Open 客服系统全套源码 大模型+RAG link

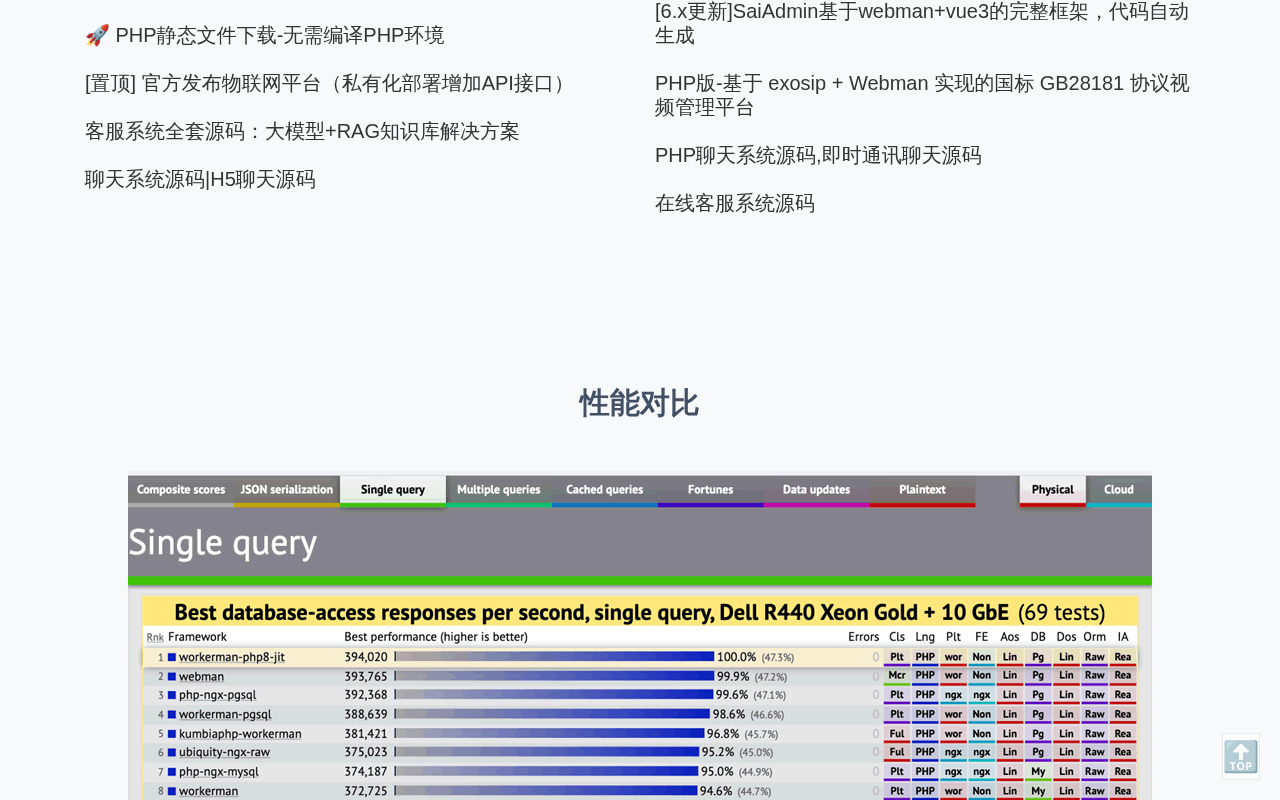point(302,131)
